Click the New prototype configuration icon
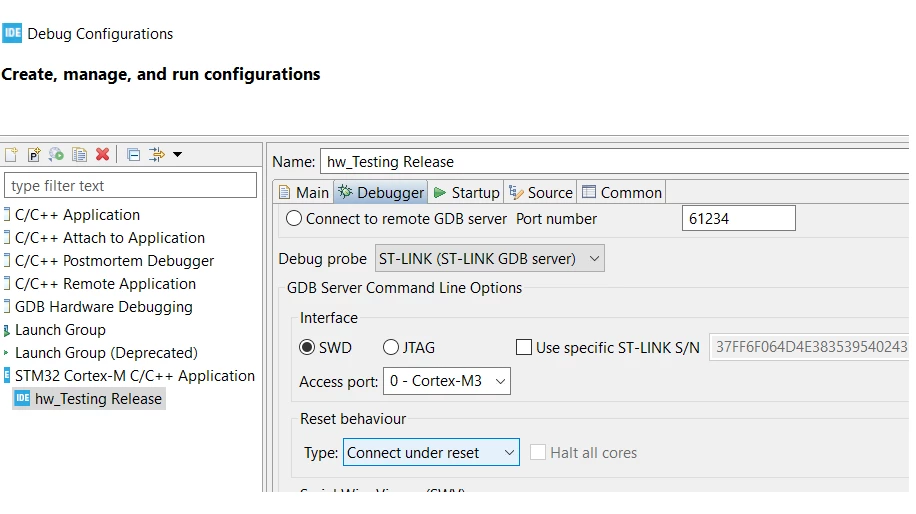Image resolution: width=916 pixels, height=514 pixels. pos(34,155)
